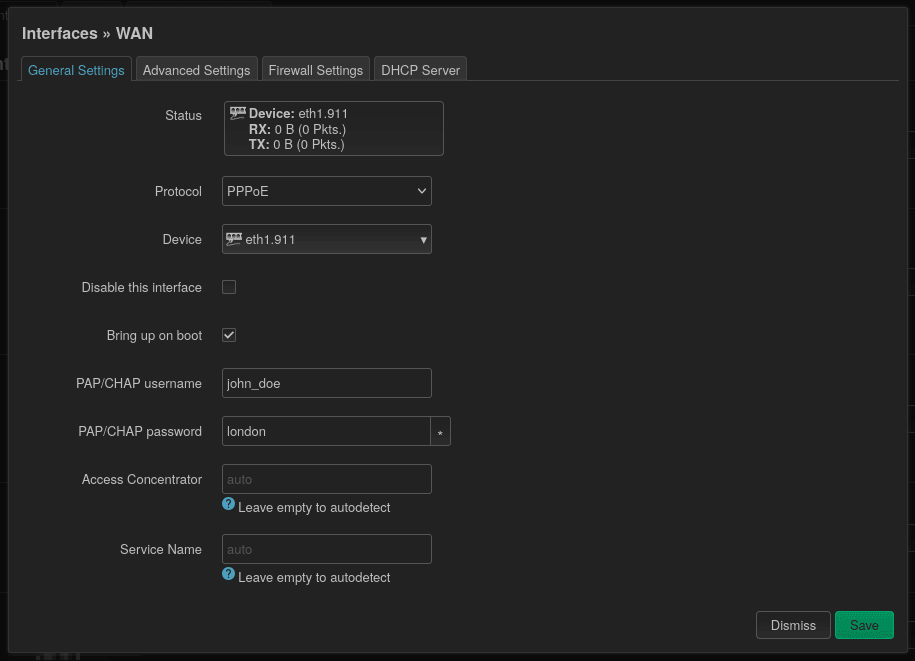The width and height of the screenshot is (915, 661).
Task: Focus the PAP/CHAP username field
Action: (326, 383)
